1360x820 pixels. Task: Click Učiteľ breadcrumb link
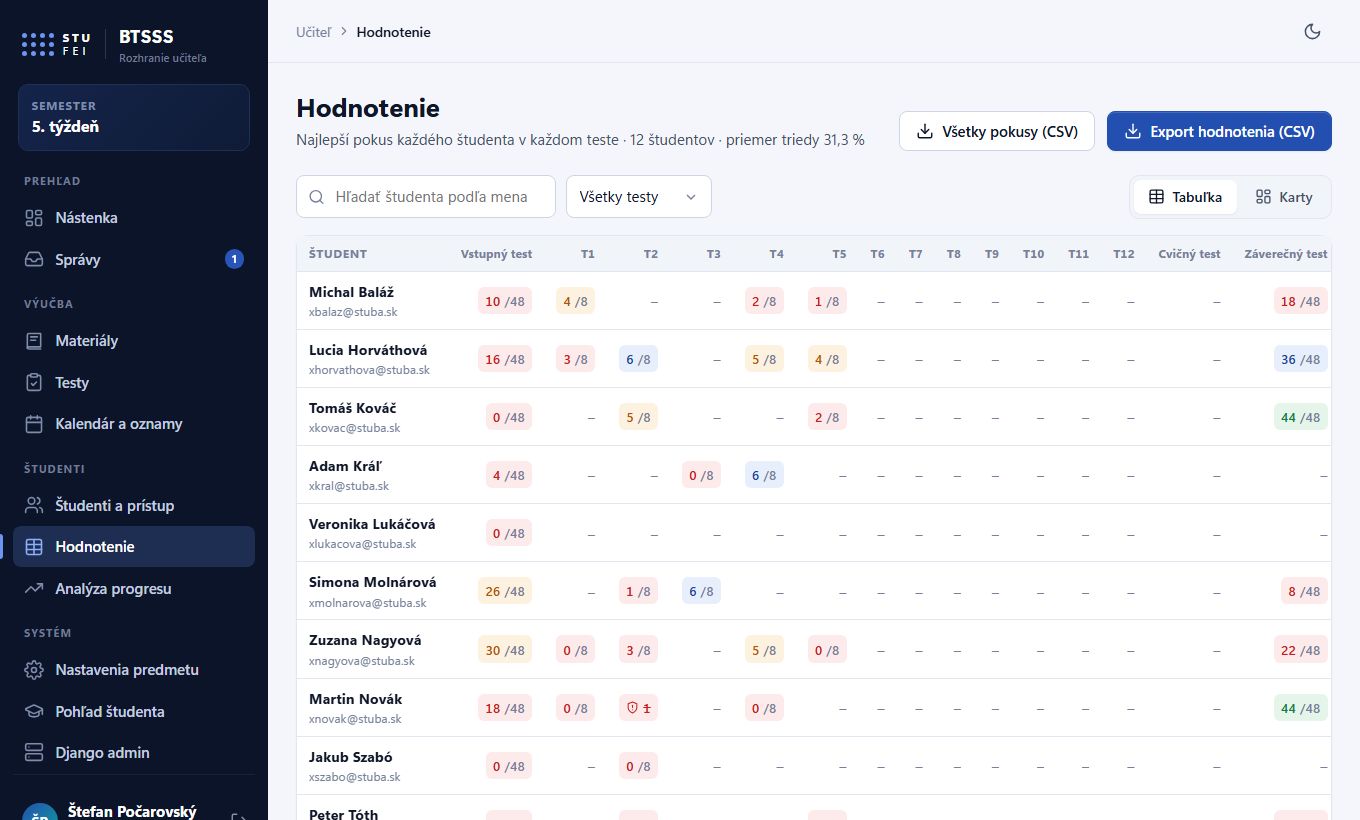pyautogui.click(x=313, y=32)
